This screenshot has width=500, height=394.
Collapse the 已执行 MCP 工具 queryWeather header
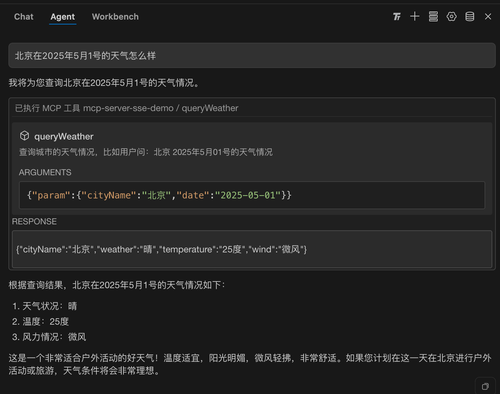pyautogui.click(x=252, y=108)
